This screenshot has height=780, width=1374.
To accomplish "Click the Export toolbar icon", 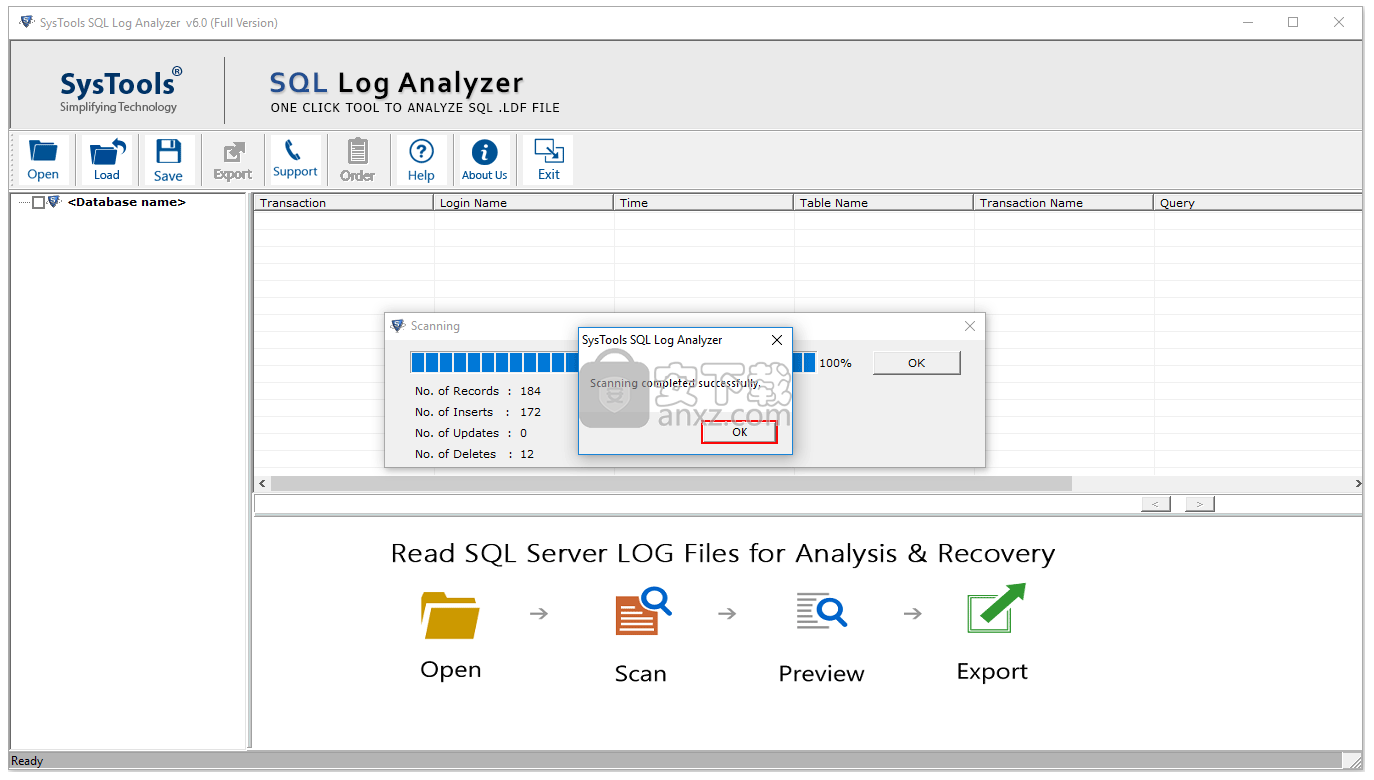I will pyautogui.click(x=232, y=160).
